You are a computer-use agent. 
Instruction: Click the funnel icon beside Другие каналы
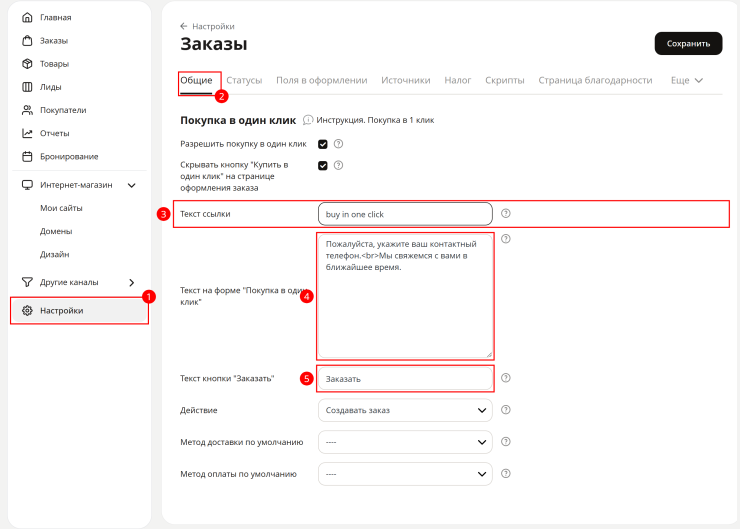pyautogui.click(x=27, y=282)
